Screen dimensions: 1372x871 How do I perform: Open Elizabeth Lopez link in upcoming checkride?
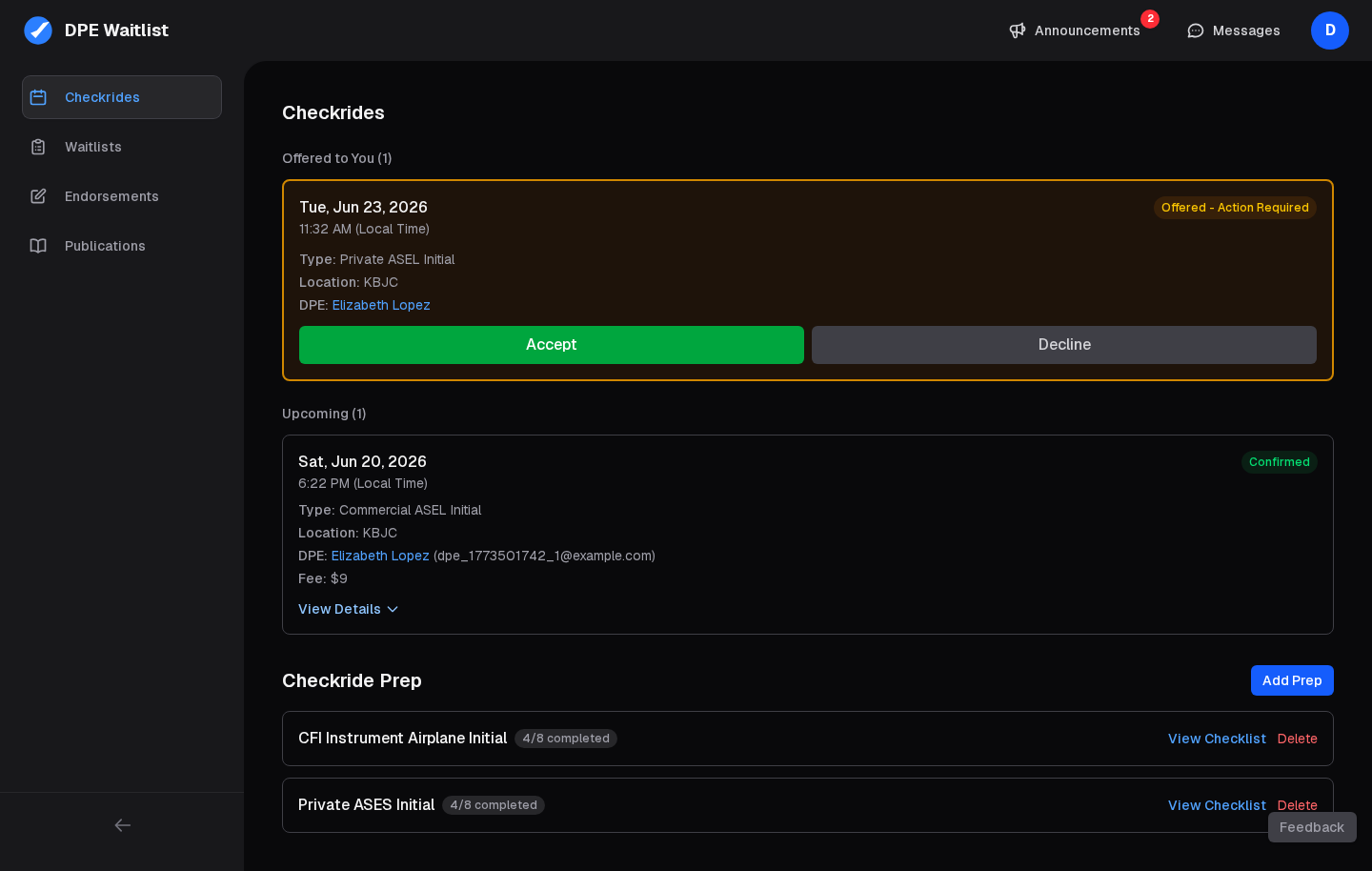point(380,556)
